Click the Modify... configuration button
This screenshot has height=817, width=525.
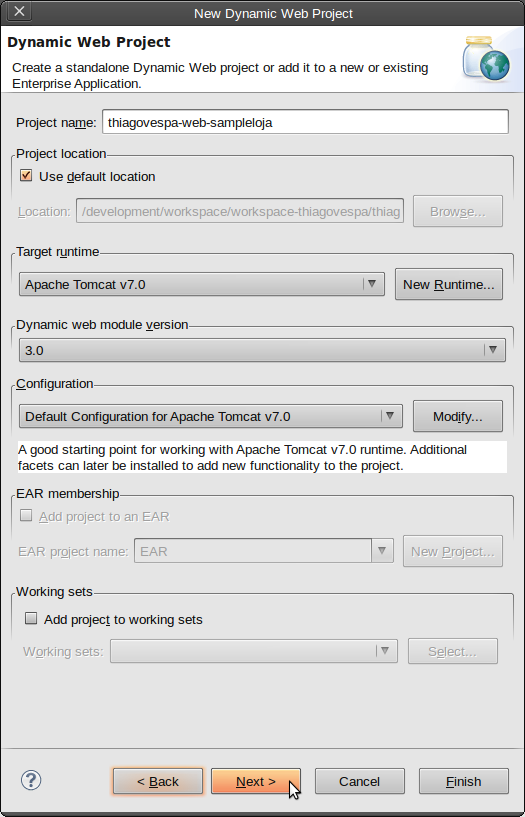click(x=458, y=416)
